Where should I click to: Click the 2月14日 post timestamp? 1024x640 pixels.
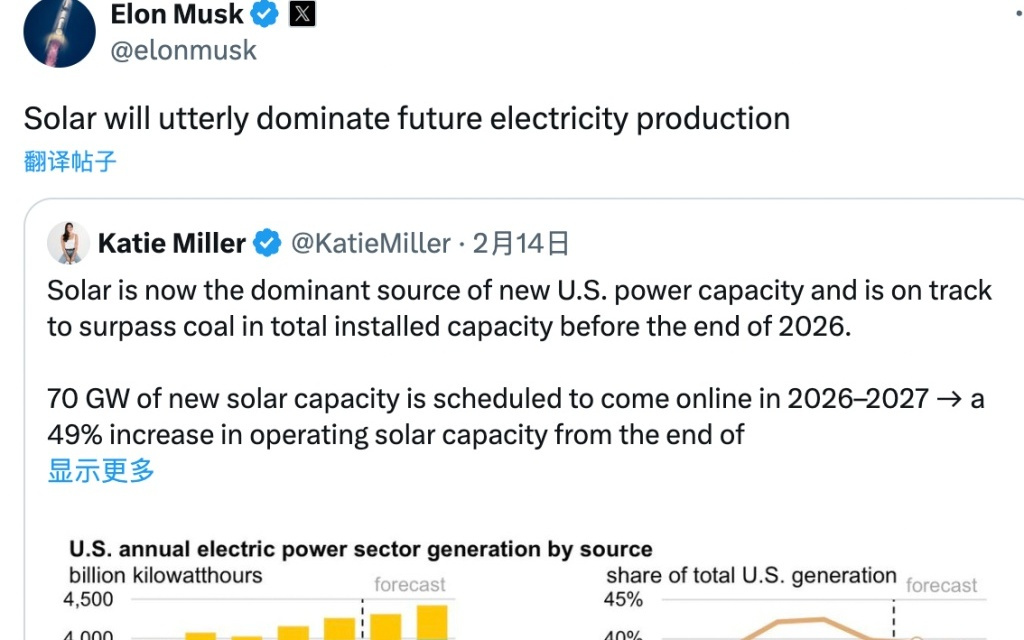pos(521,243)
